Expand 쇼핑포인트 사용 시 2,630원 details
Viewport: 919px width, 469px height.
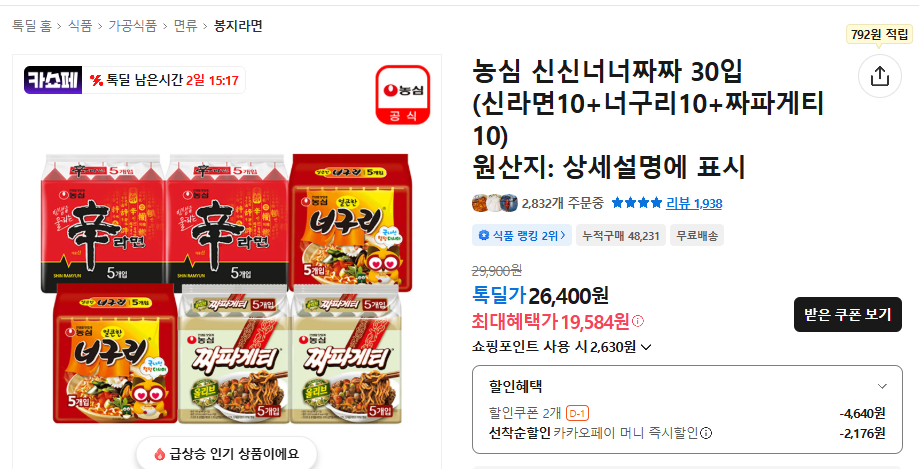click(x=561, y=347)
